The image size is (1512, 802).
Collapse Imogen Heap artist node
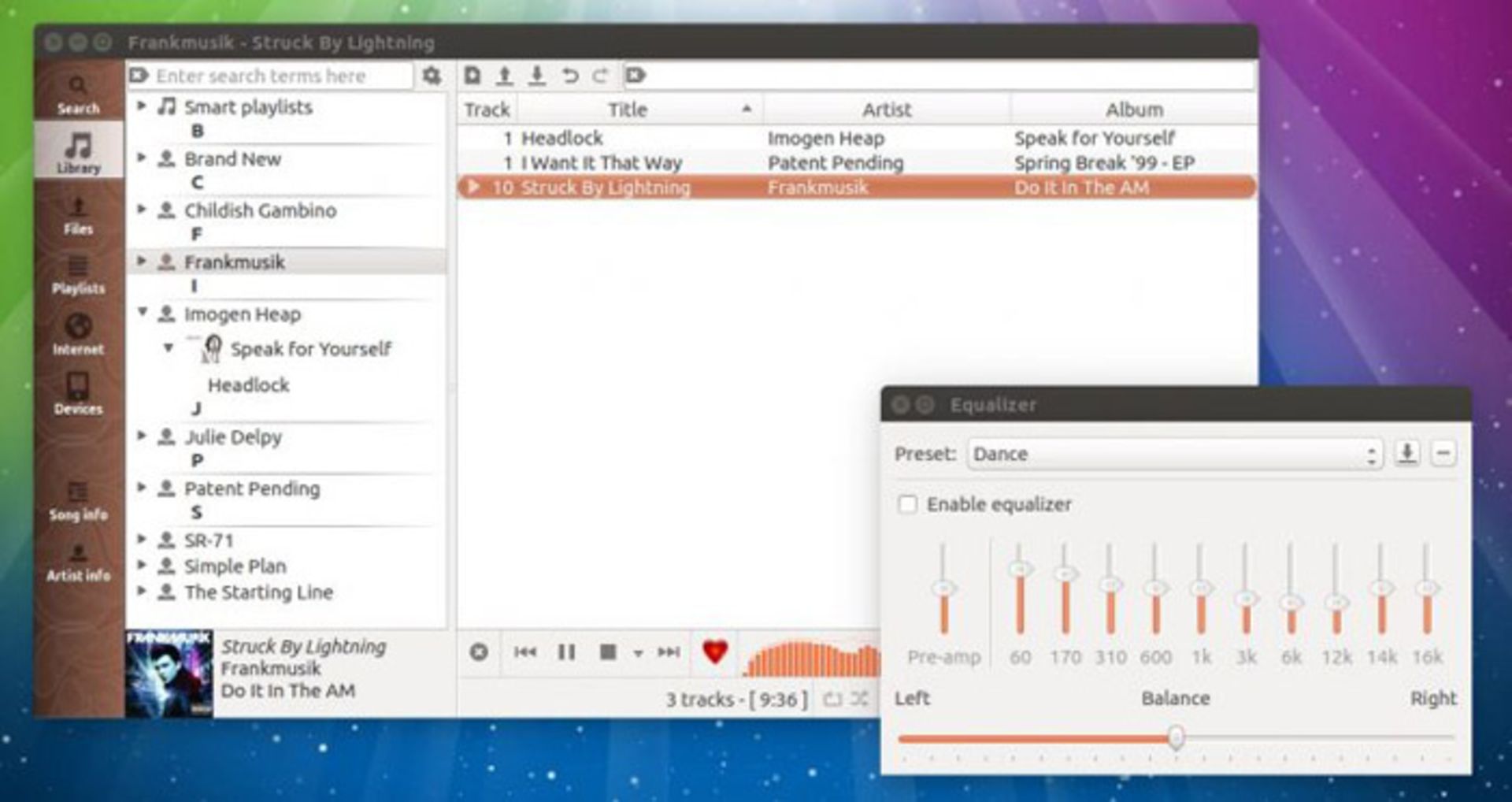(x=143, y=313)
